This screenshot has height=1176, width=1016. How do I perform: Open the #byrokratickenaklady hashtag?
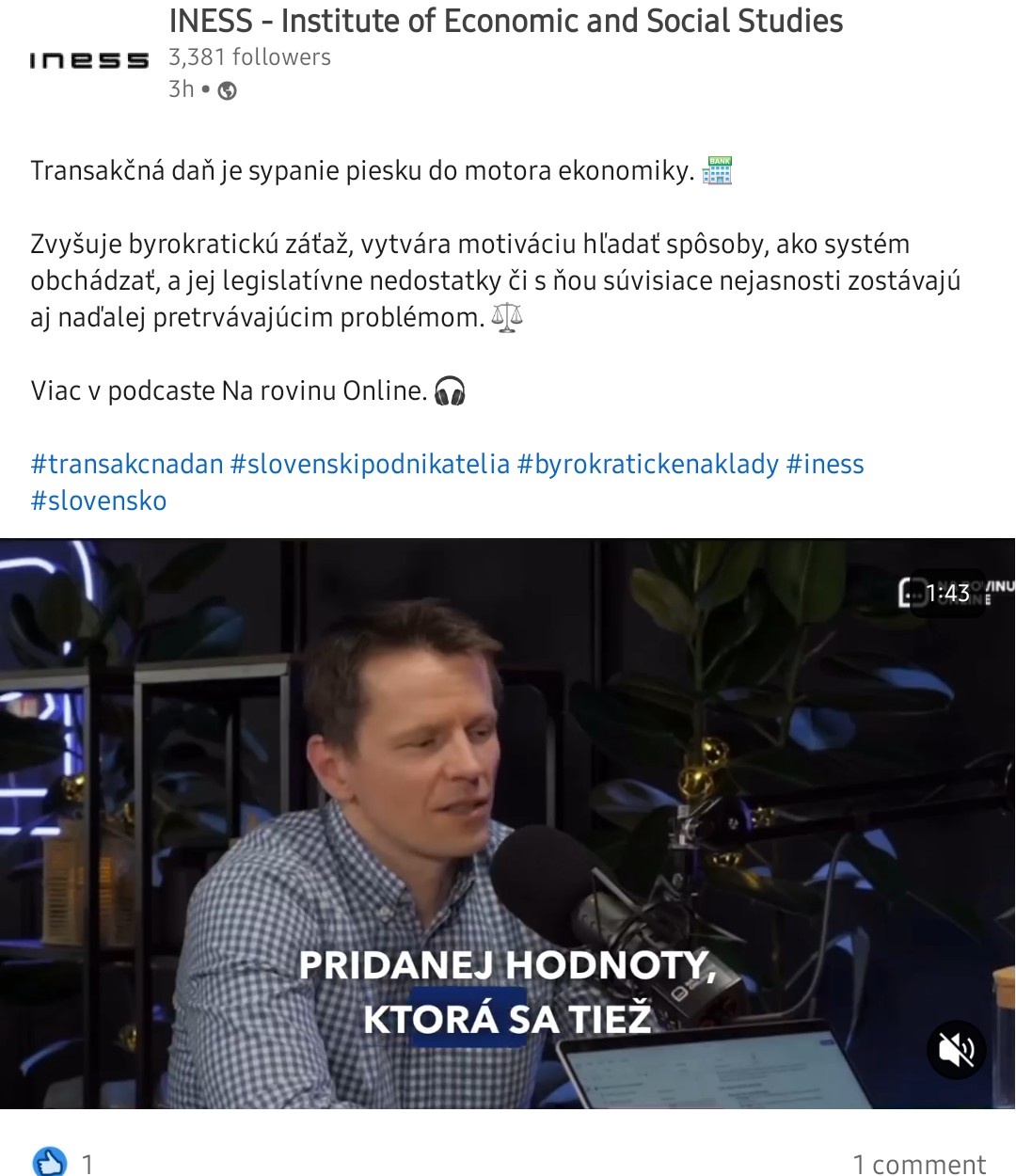pyautogui.click(x=648, y=464)
